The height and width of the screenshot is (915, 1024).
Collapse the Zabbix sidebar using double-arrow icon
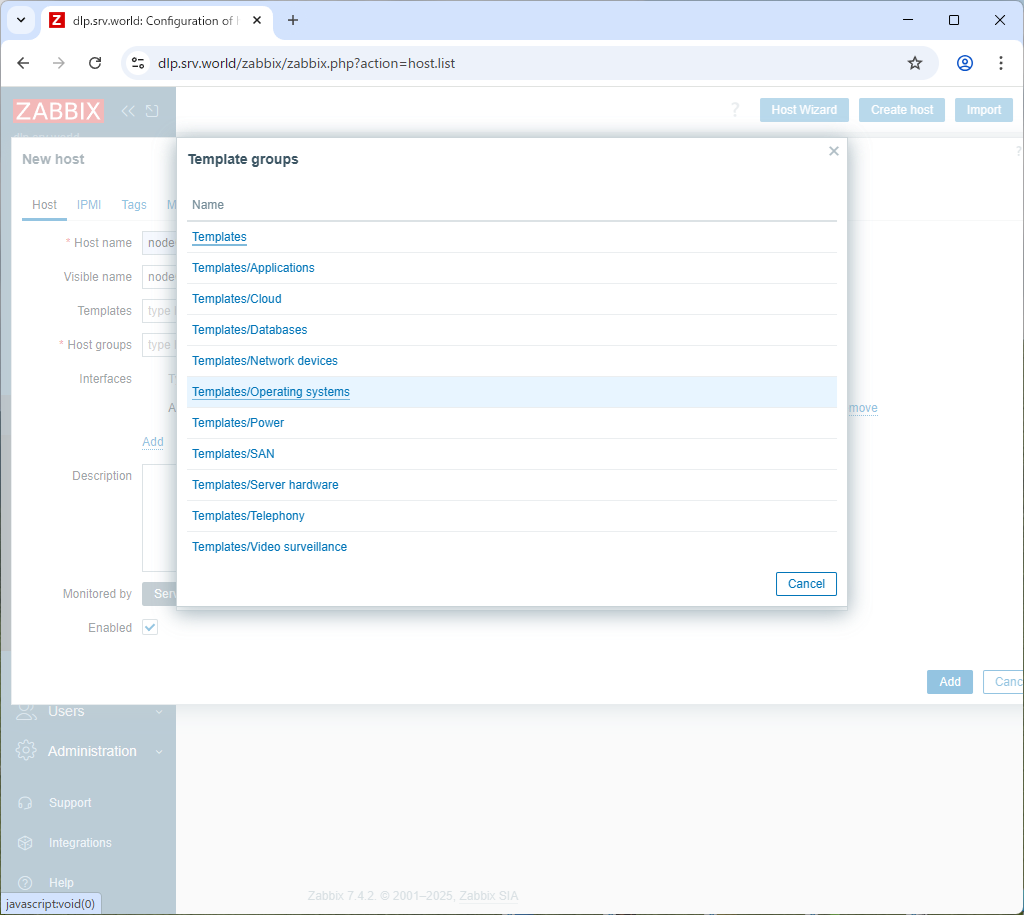(x=128, y=111)
